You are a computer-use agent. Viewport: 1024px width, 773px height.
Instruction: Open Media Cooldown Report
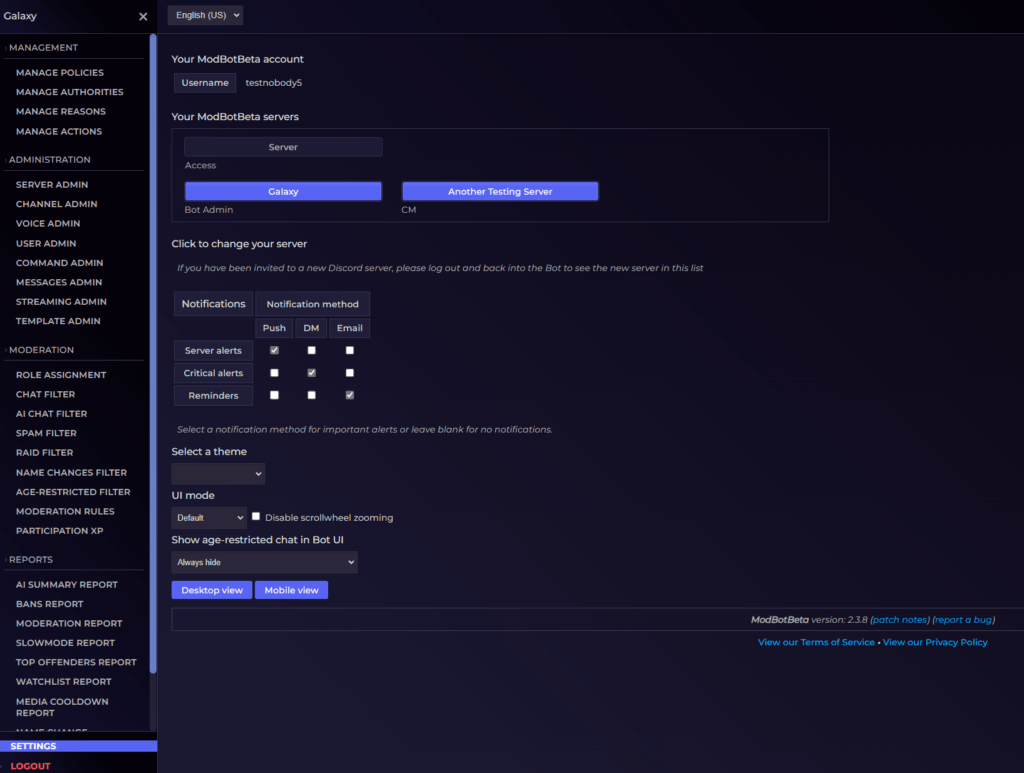(62, 707)
